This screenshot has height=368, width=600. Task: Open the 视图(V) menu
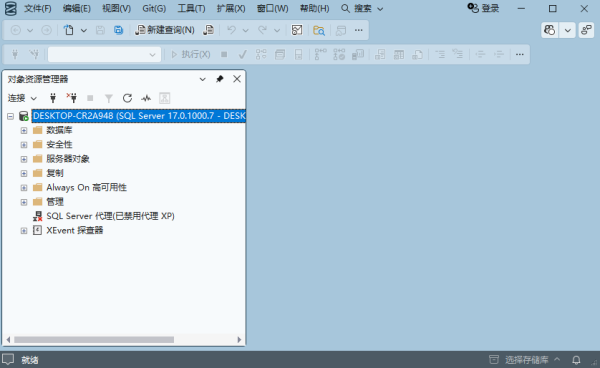[x=116, y=8]
